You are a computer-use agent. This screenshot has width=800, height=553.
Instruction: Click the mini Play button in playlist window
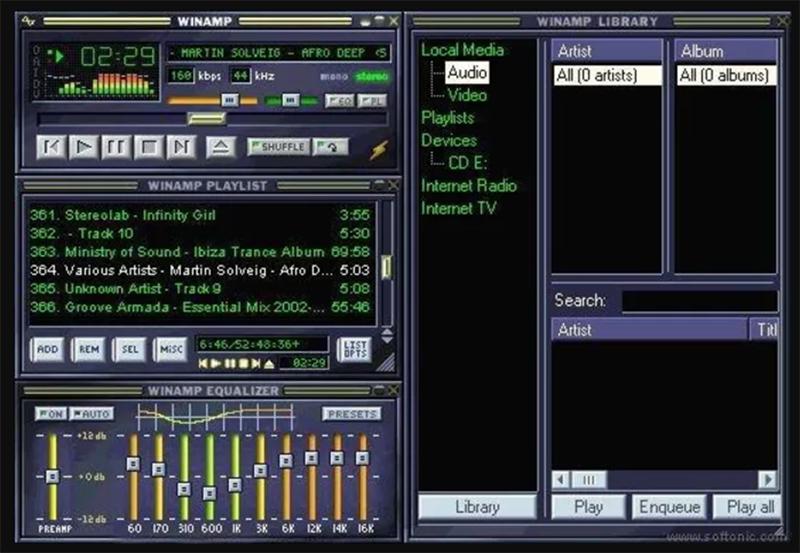pos(216,364)
